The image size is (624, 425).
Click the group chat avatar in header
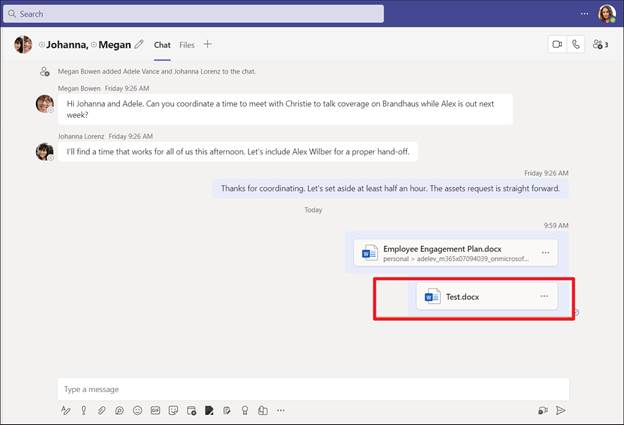(x=23, y=44)
